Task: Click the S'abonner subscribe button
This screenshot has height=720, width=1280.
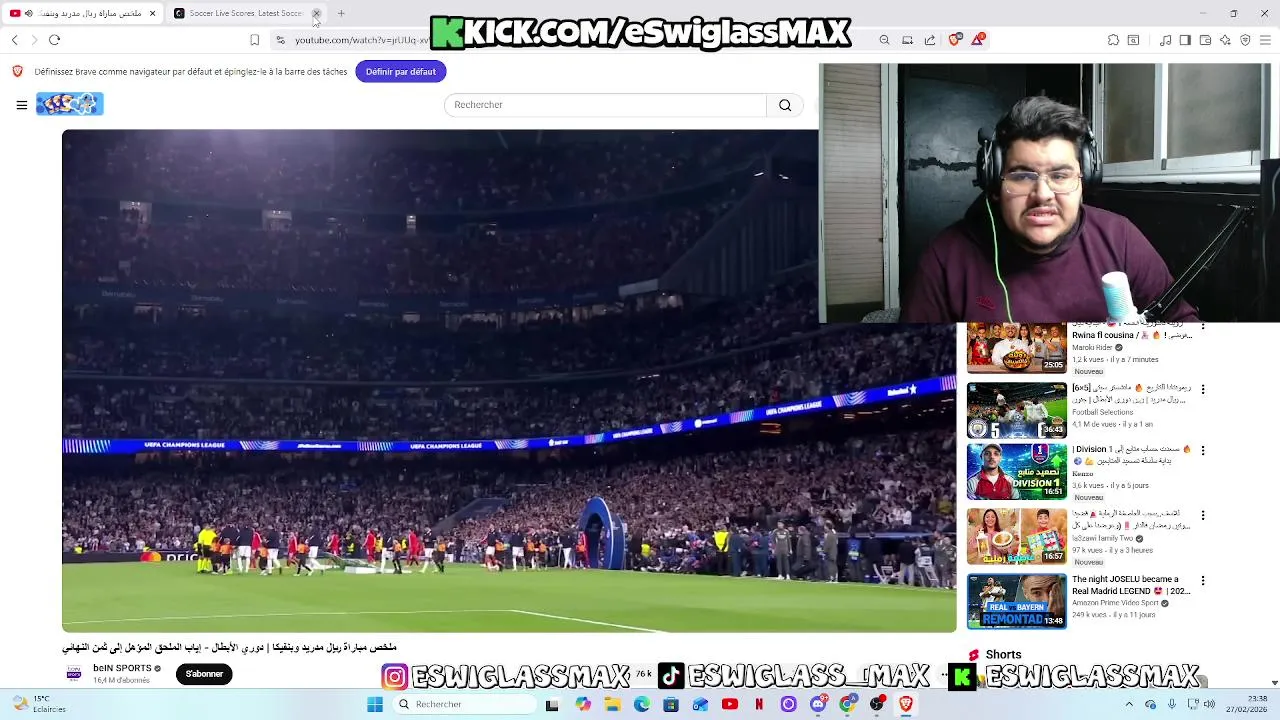Action: click(204, 674)
